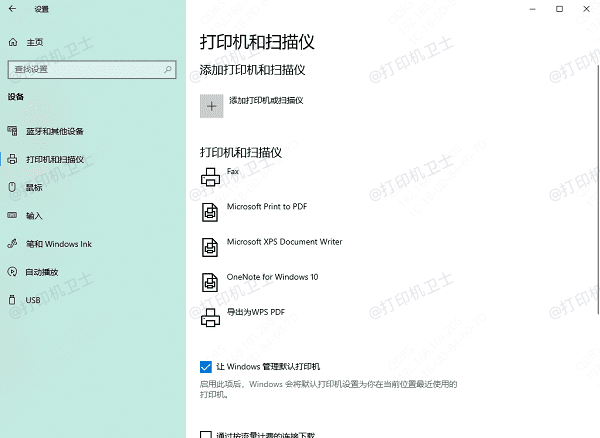The width and height of the screenshot is (600, 438).
Task: Open the 主页 home icon
Action: pos(13,42)
